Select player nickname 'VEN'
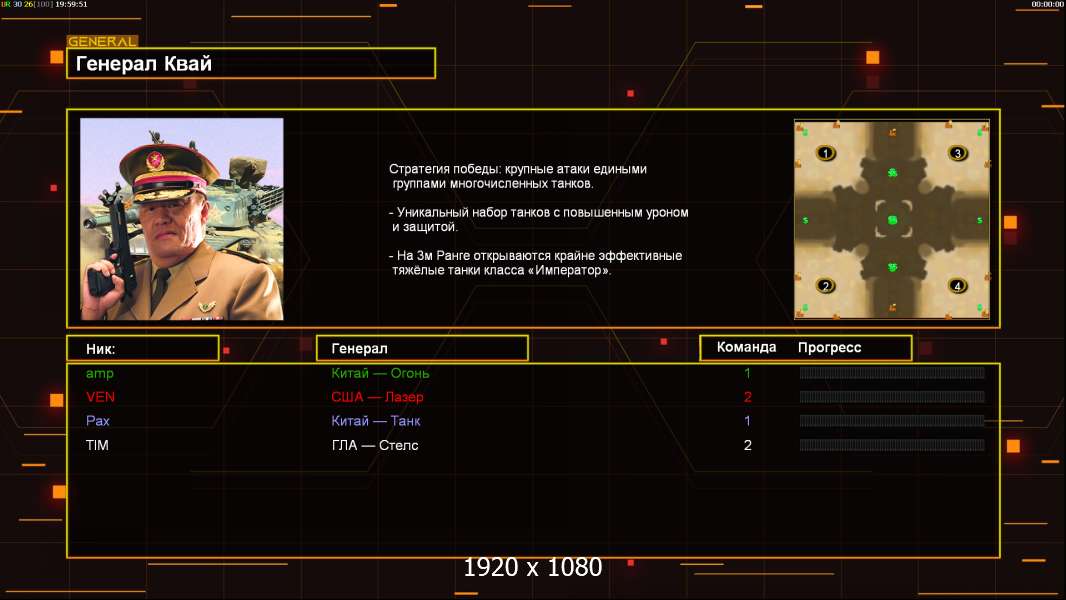 (x=101, y=397)
